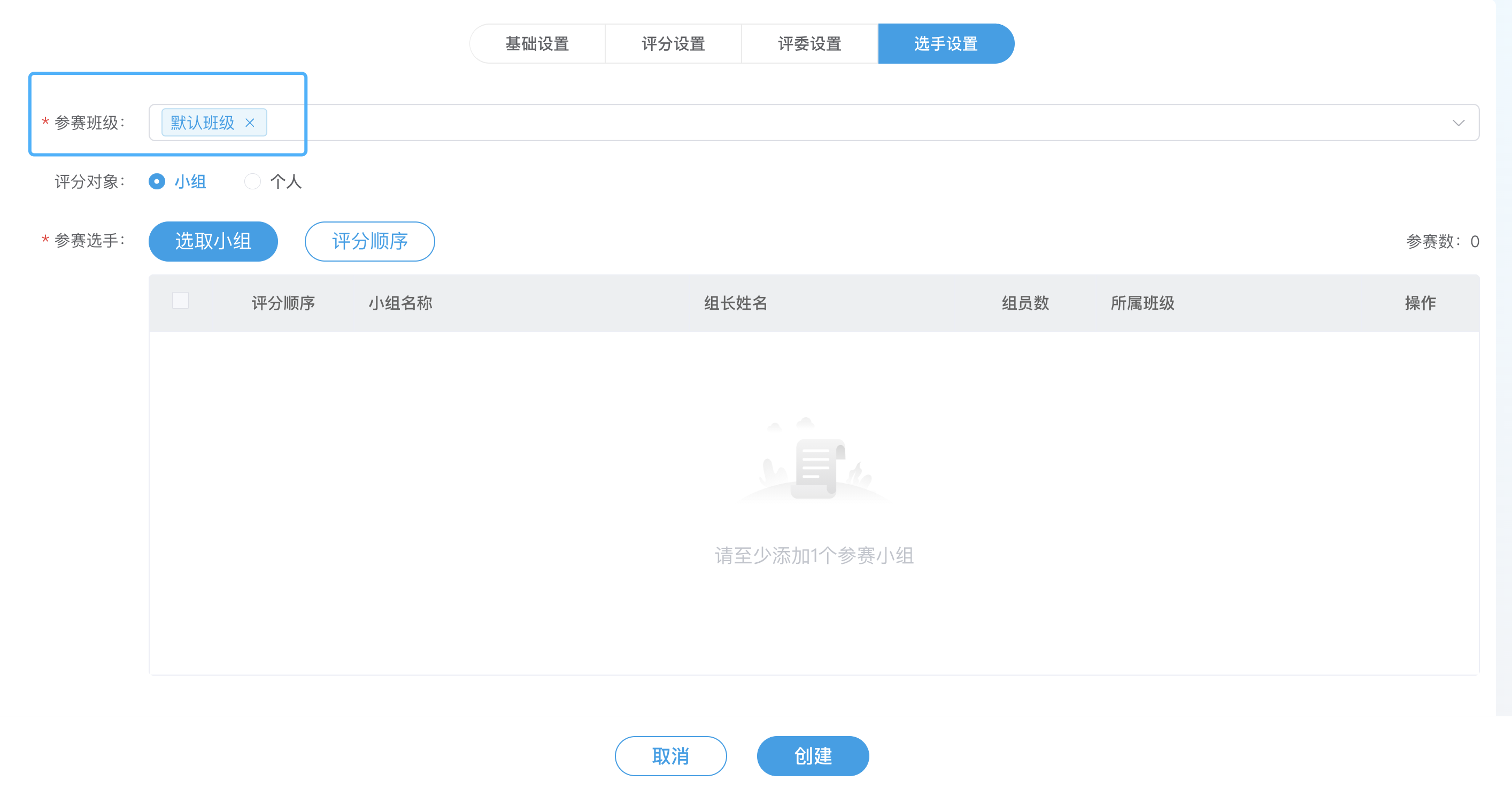Click the 所属班级 column header
The height and width of the screenshot is (796, 1512).
[x=1143, y=303]
